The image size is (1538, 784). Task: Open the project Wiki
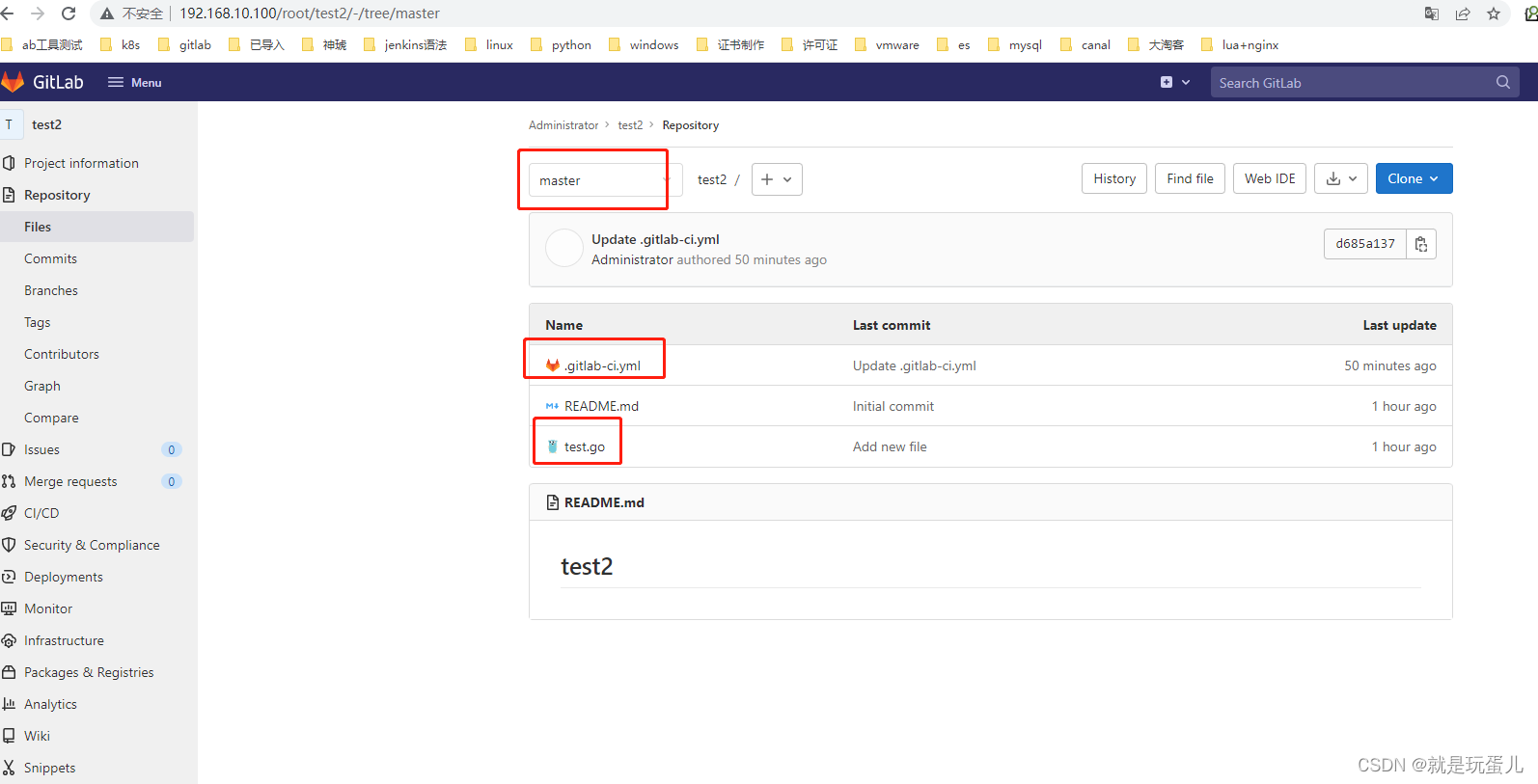pyautogui.click(x=37, y=736)
